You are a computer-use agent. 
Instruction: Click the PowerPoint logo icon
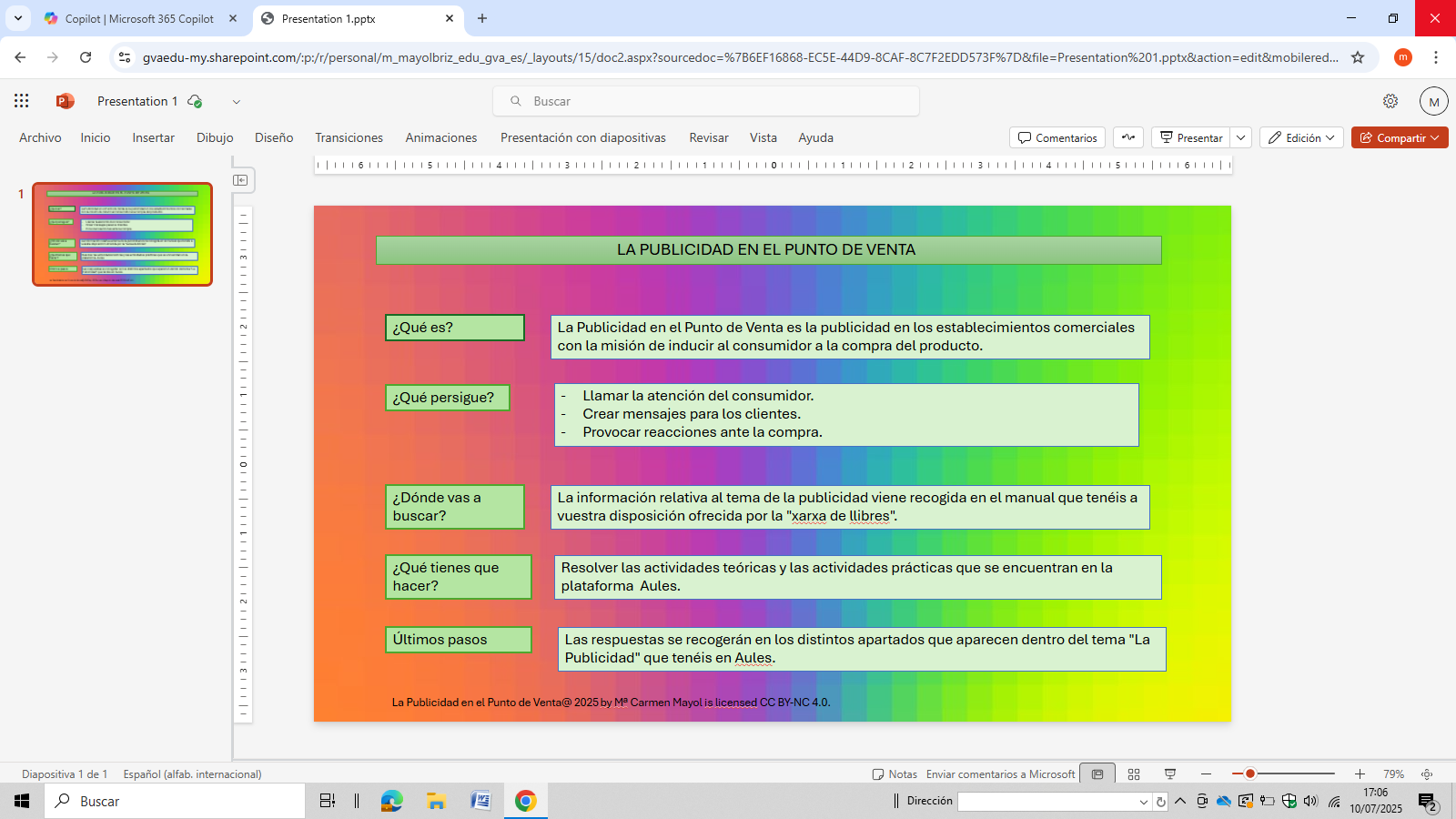[65, 101]
